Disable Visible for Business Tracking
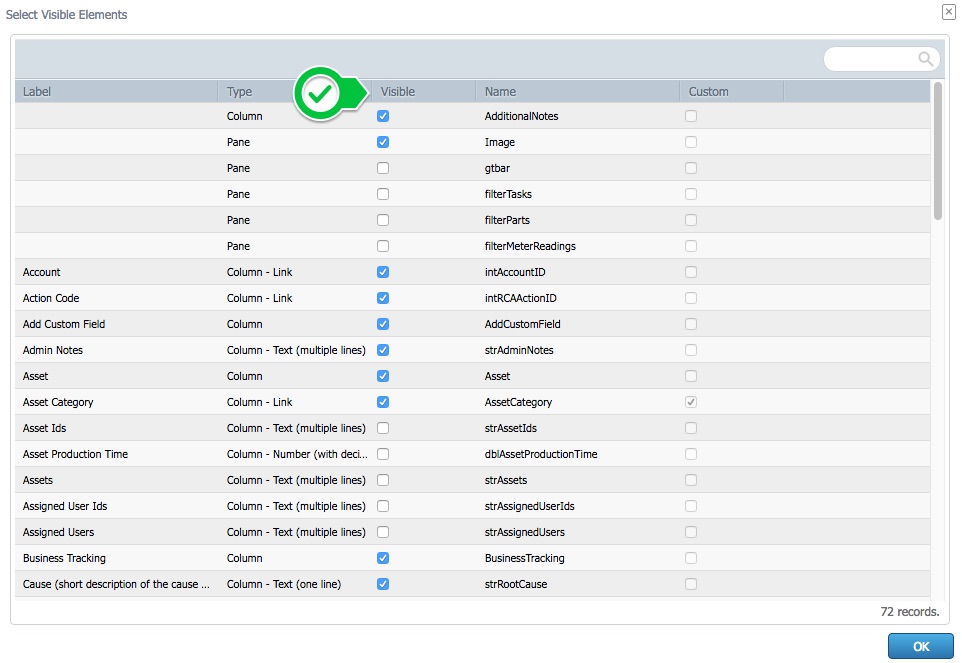962x663 pixels. (383, 558)
